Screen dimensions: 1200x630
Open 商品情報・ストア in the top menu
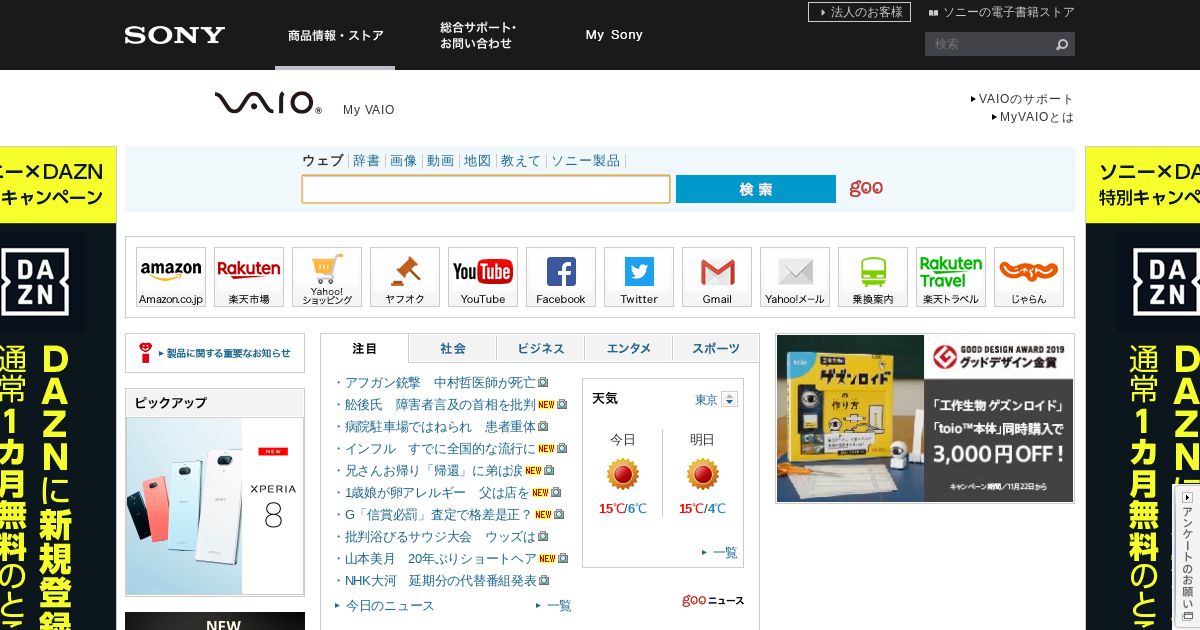(335, 35)
